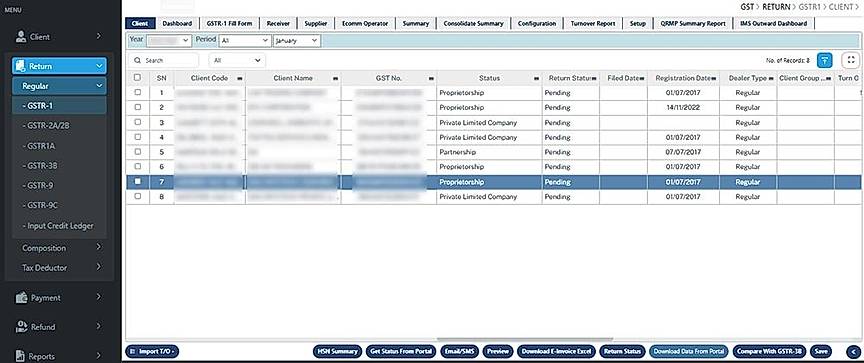
Task: Check the row 2 checkbox
Action: point(137,107)
